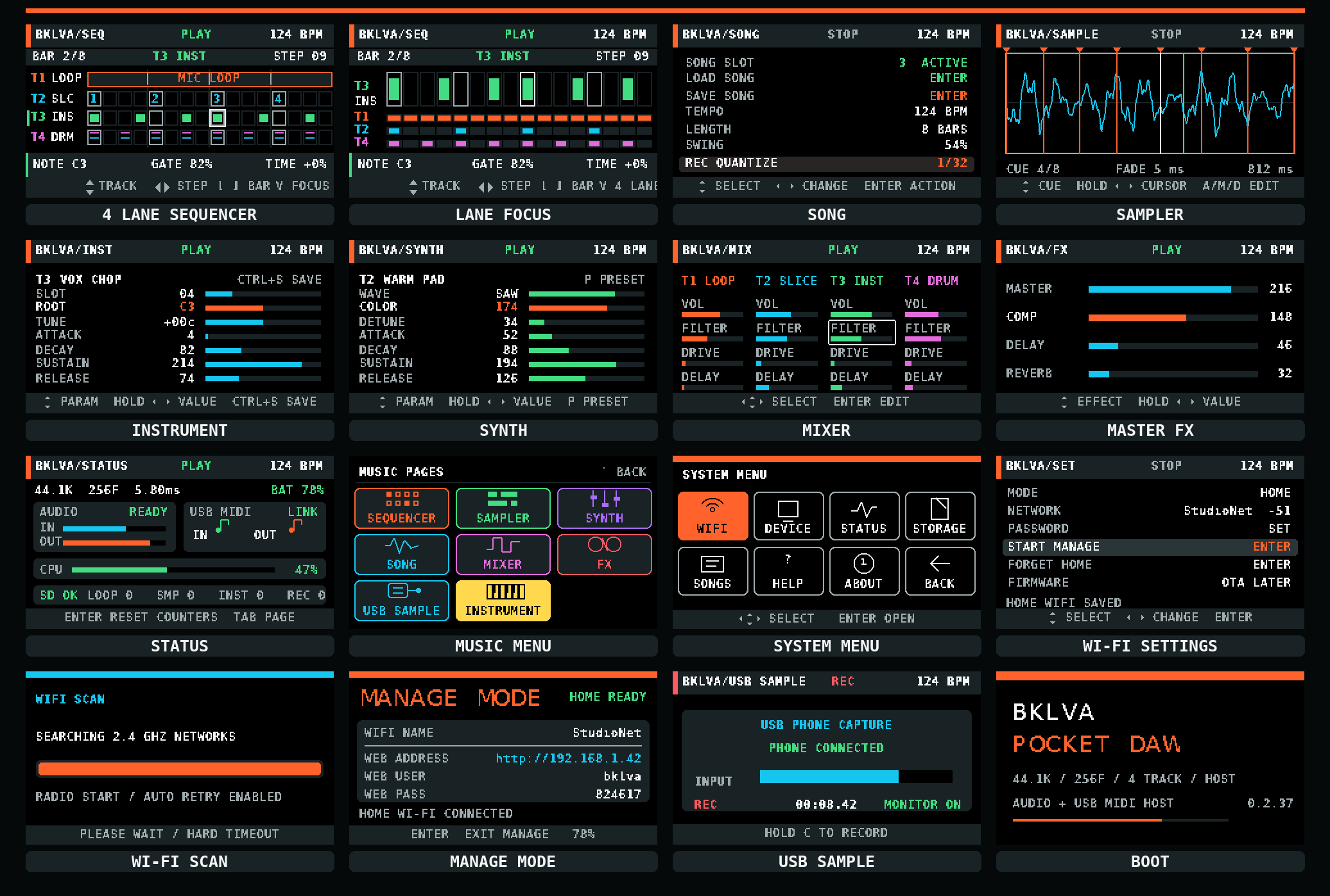Toggle first T3 INS step in Lane Focus
Screen dimensions: 1330x896
394,89
